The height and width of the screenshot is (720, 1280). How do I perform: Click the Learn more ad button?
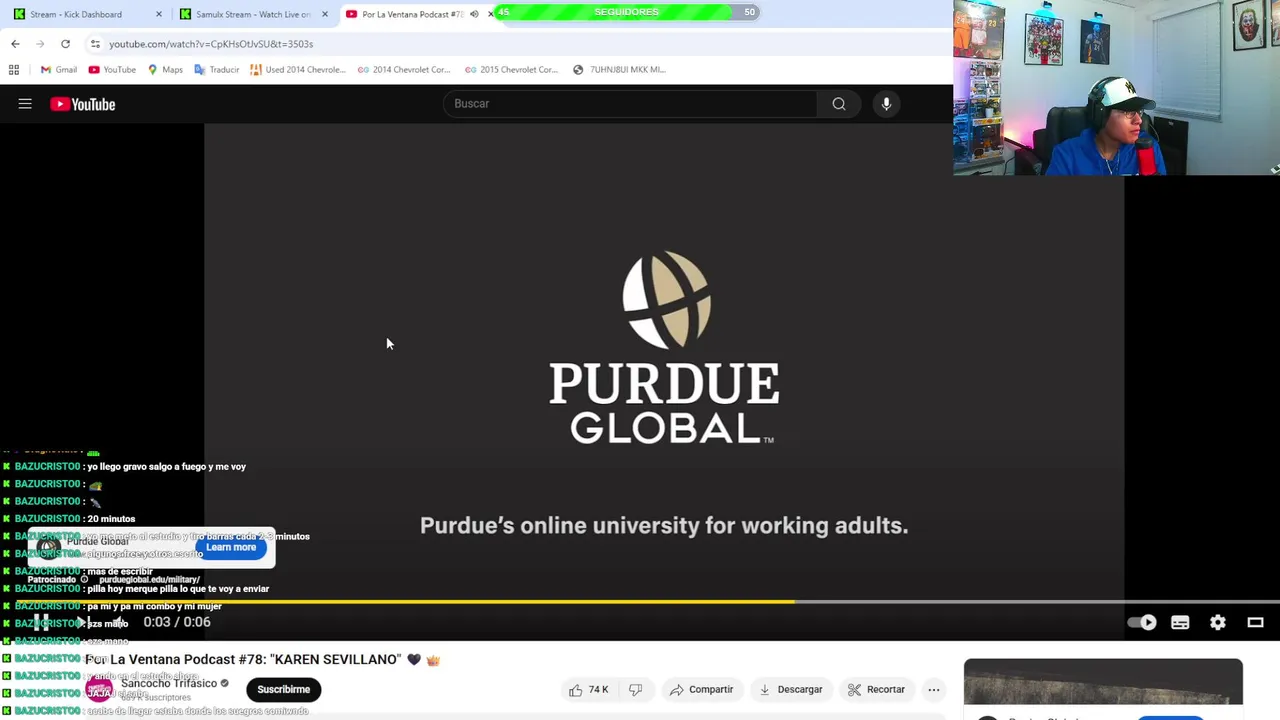231,547
